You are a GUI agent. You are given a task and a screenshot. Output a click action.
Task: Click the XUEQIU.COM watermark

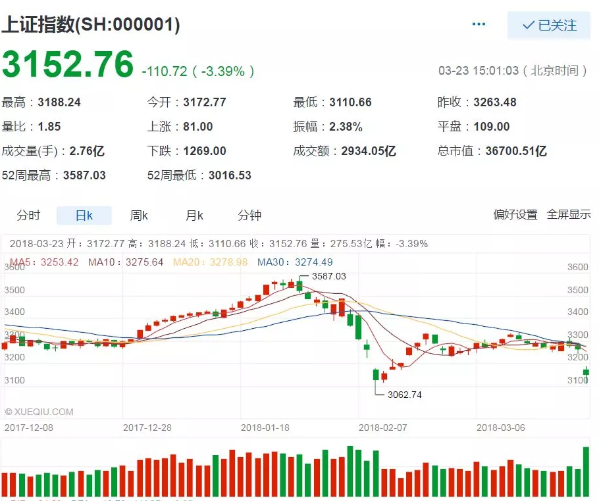39,412
